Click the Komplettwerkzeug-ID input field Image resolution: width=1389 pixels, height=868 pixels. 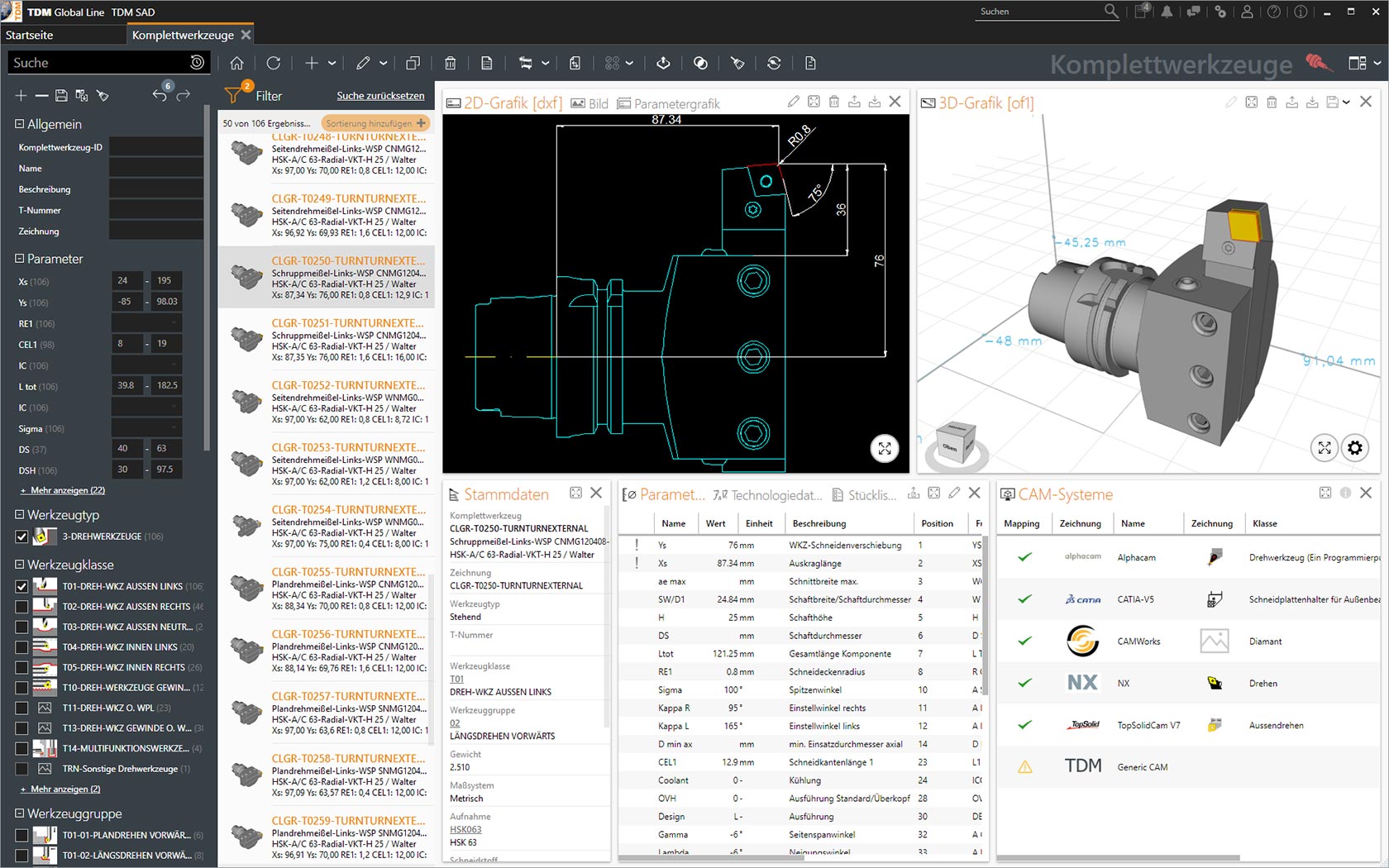(155, 147)
